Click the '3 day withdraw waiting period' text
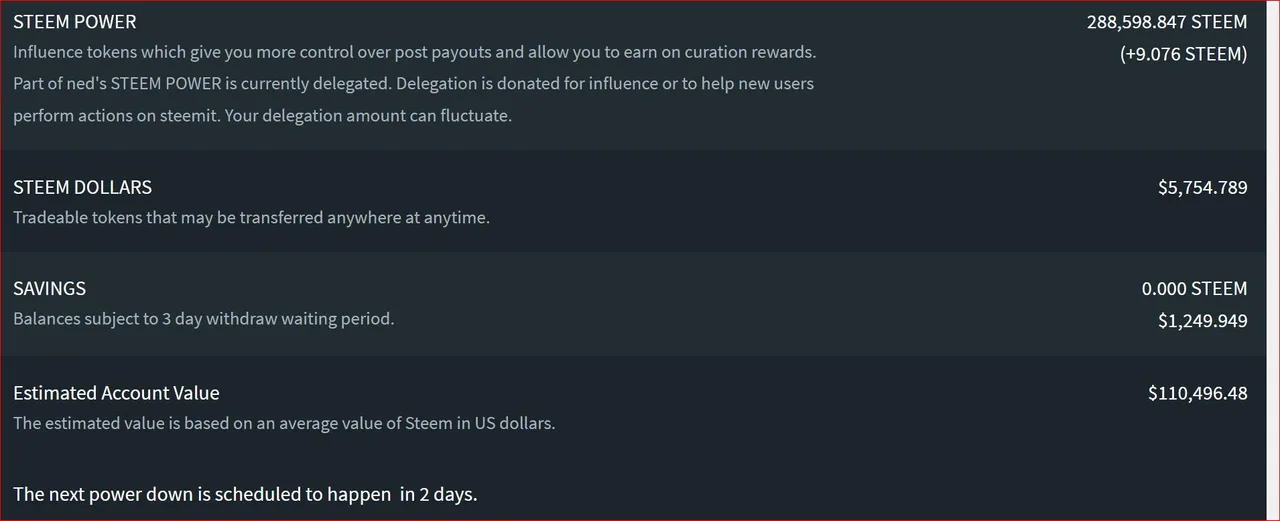The width and height of the screenshot is (1280, 521). point(278,319)
